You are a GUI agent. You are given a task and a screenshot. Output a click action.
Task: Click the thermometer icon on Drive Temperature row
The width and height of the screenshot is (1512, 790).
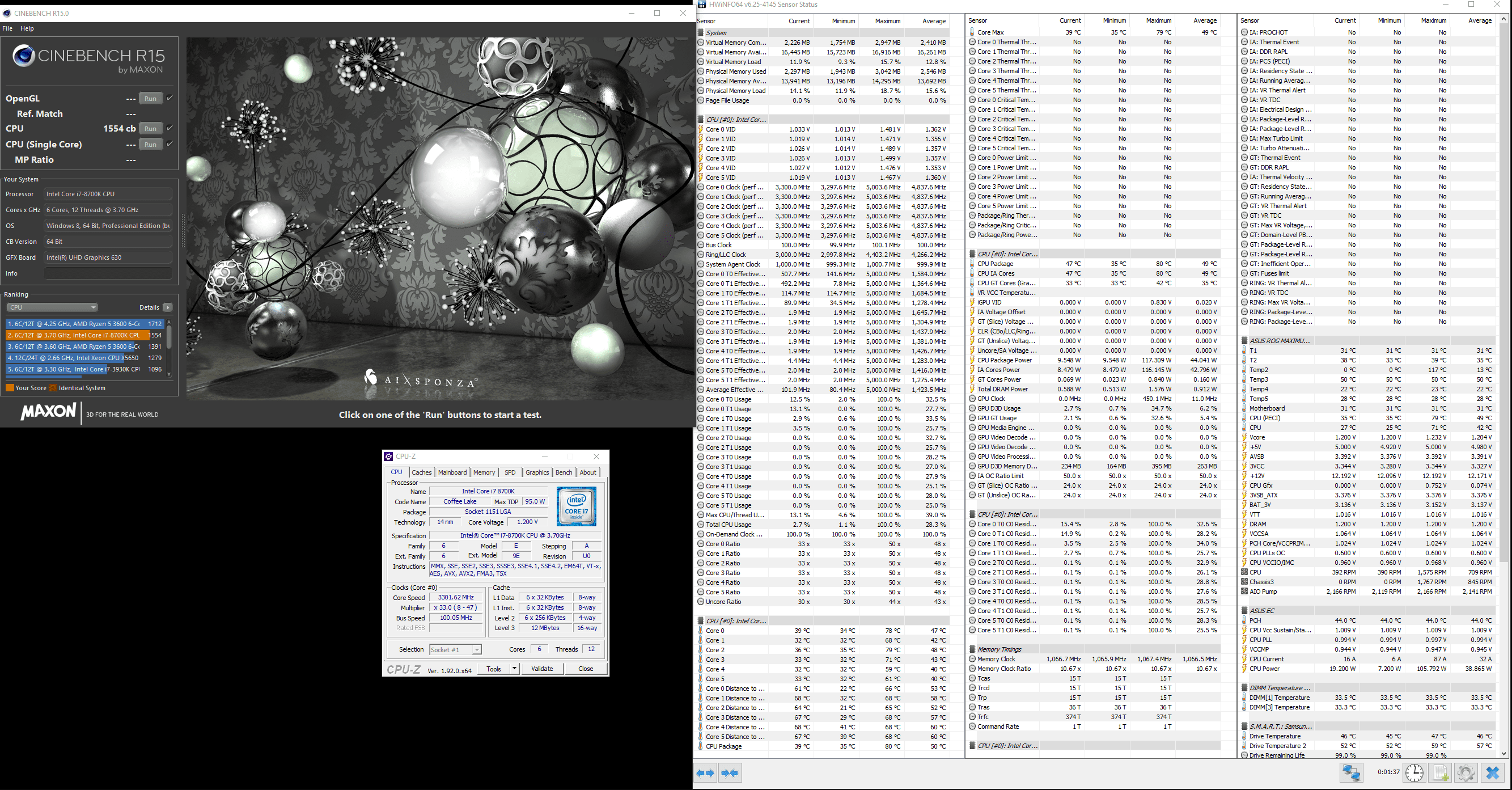tap(1244, 736)
